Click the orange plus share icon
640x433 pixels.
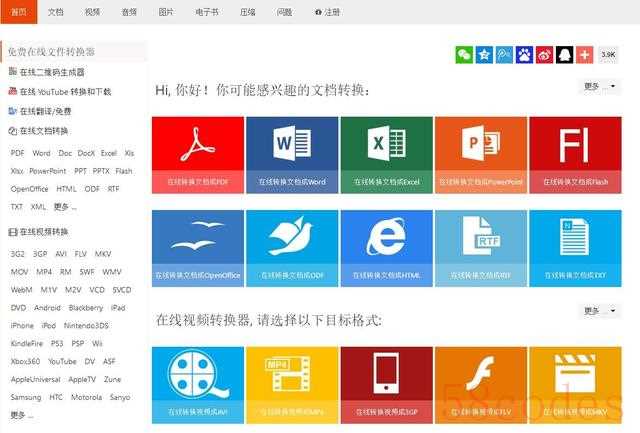[584, 55]
